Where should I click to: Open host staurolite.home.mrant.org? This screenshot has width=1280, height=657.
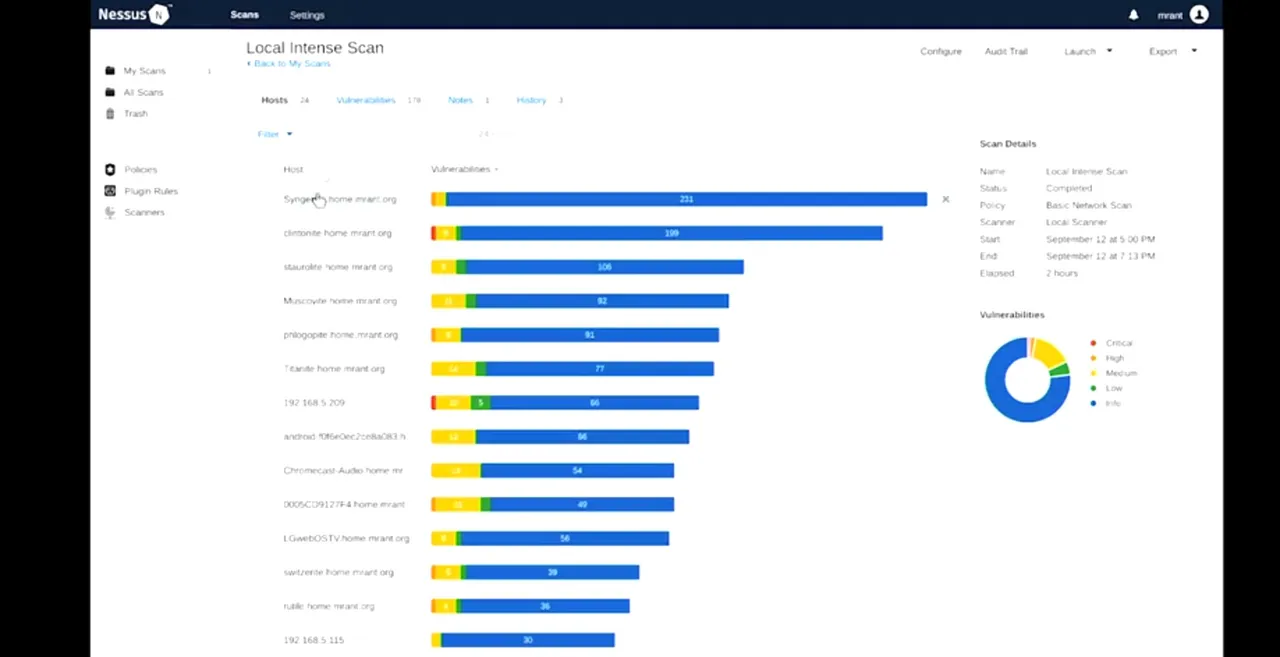point(338,267)
